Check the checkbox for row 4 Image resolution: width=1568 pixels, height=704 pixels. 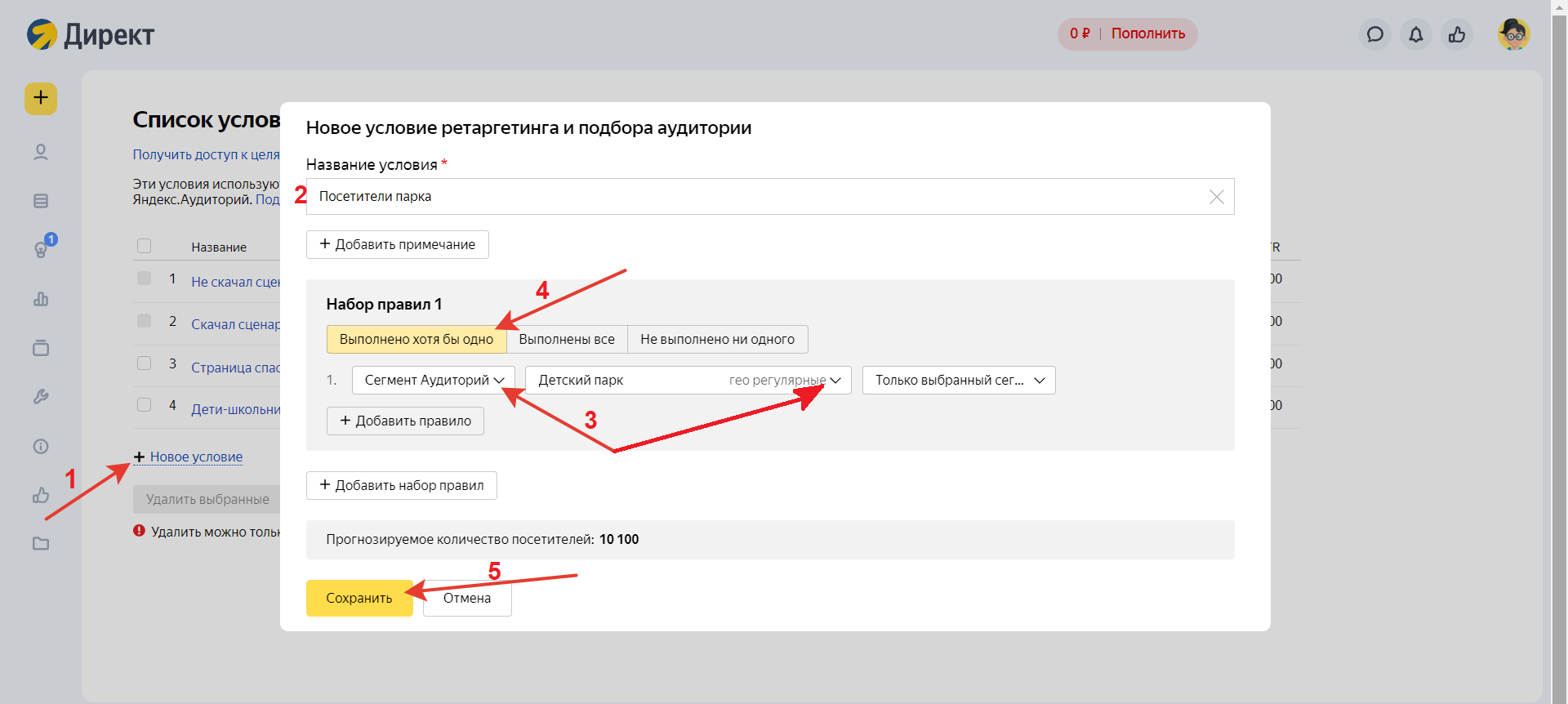click(x=145, y=404)
